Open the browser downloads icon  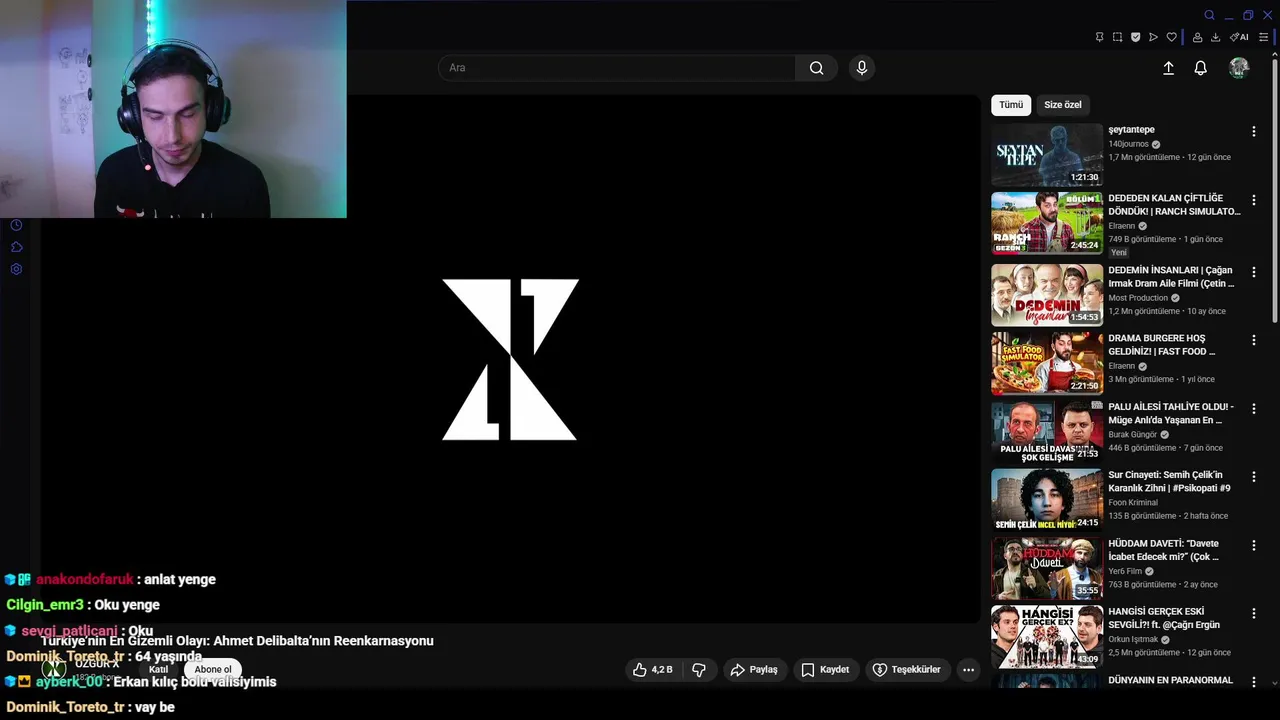pyautogui.click(x=1215, y=37)
